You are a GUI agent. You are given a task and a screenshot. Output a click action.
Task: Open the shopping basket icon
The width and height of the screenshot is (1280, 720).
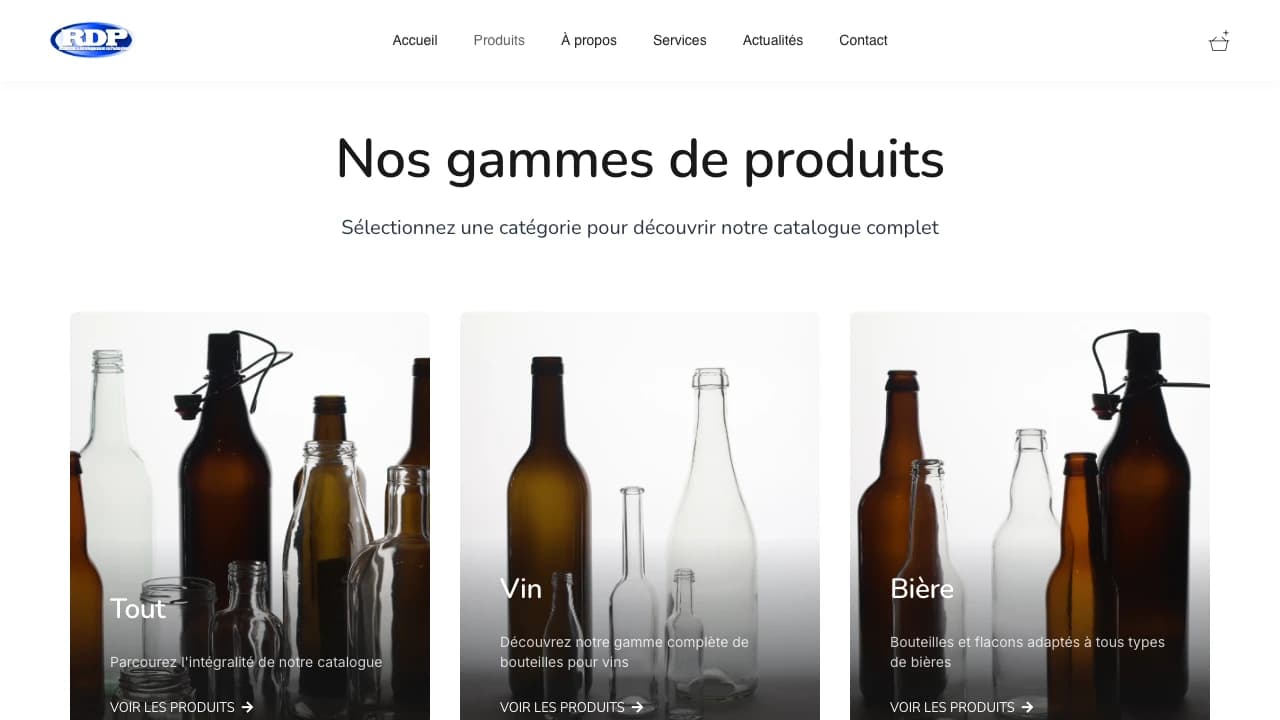(1219, 41)
